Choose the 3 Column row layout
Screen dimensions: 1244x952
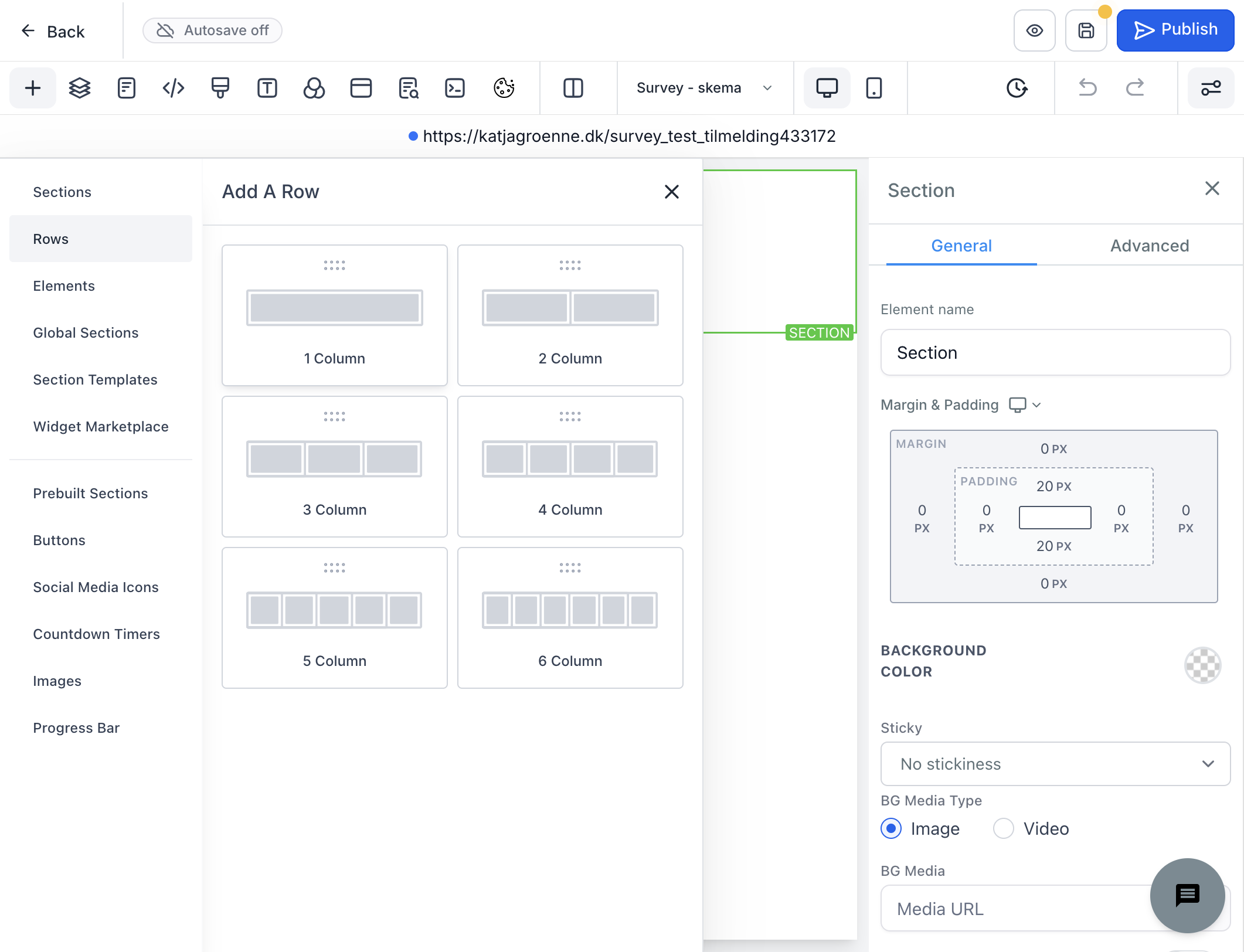point(335,467)
